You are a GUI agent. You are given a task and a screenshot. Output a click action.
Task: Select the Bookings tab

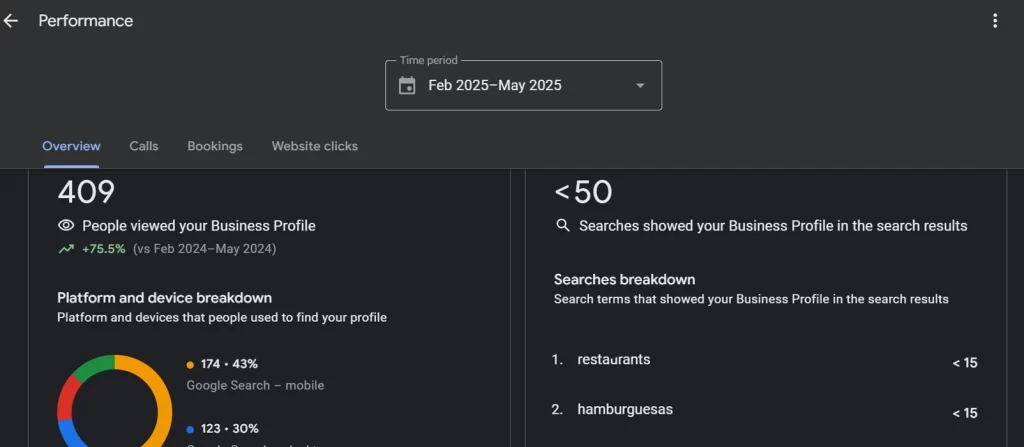tap(215, 146)
